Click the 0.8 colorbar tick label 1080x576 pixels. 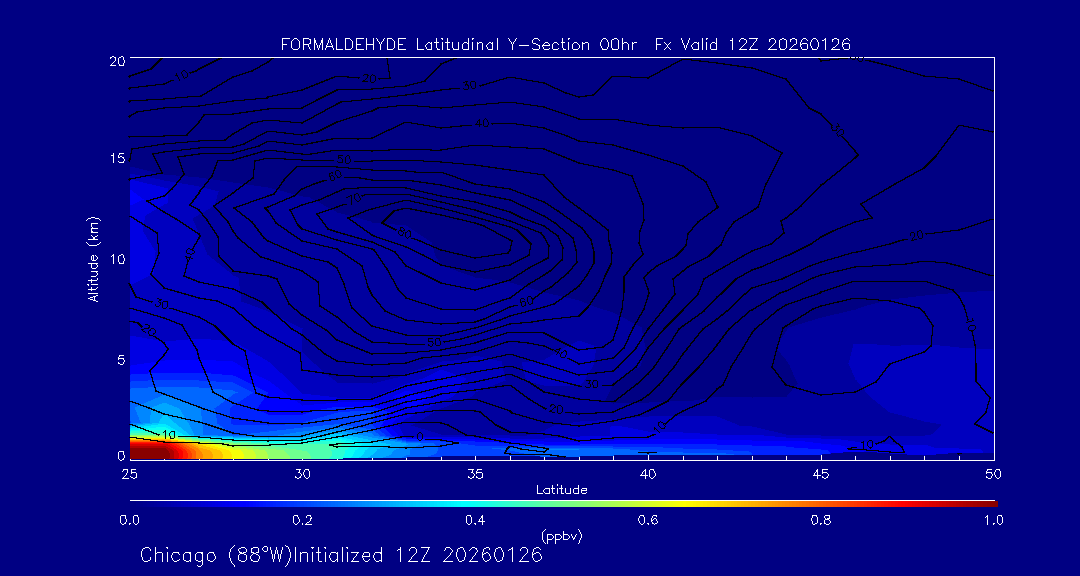pos(821,520)
